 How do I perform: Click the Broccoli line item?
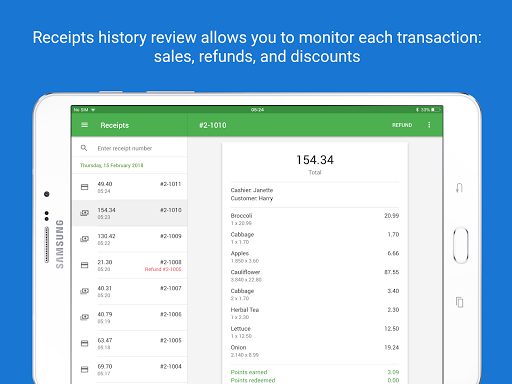point(315,219)
